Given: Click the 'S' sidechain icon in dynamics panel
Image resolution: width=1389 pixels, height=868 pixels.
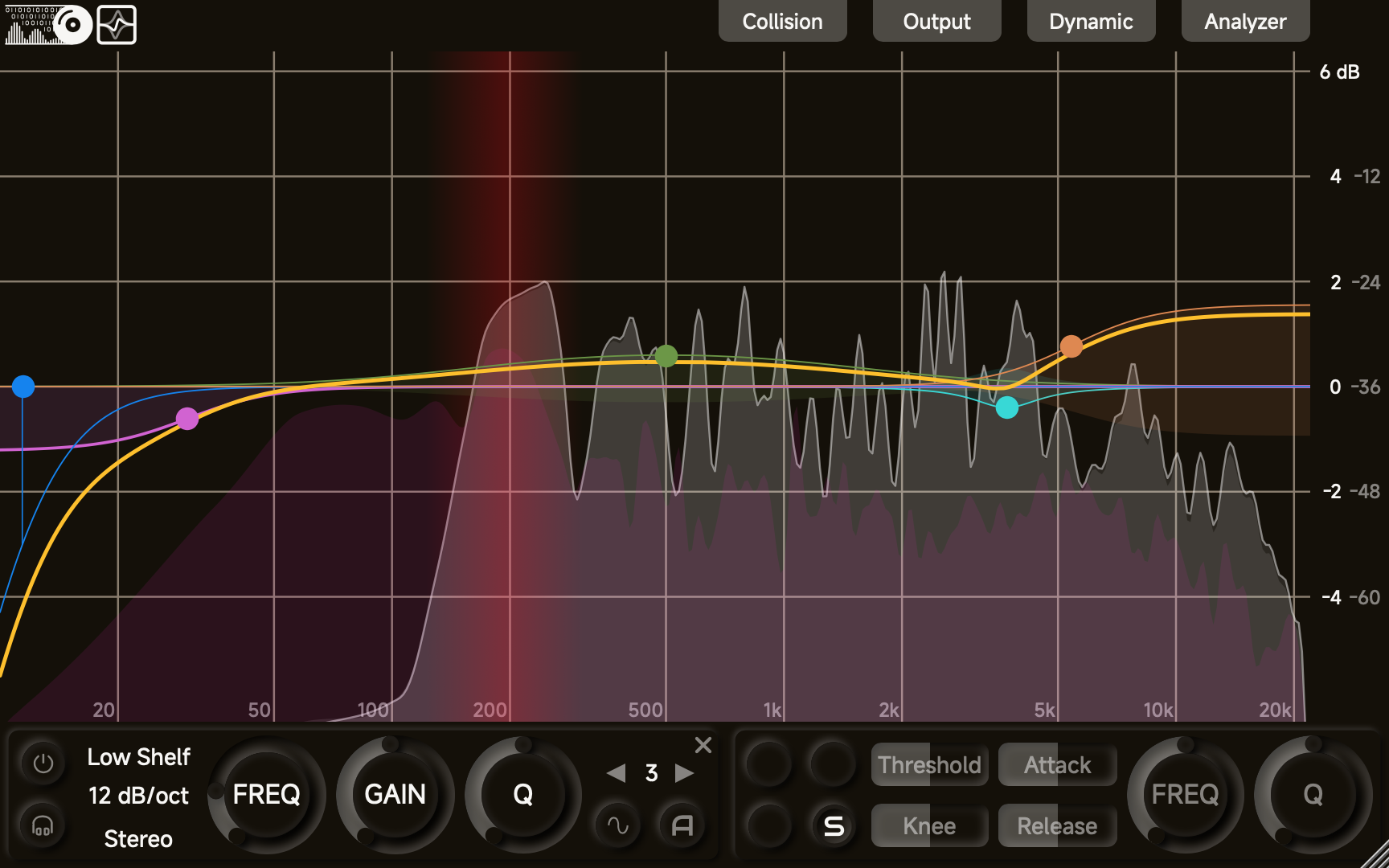Looking at the screenshot, I should (834, 825).
